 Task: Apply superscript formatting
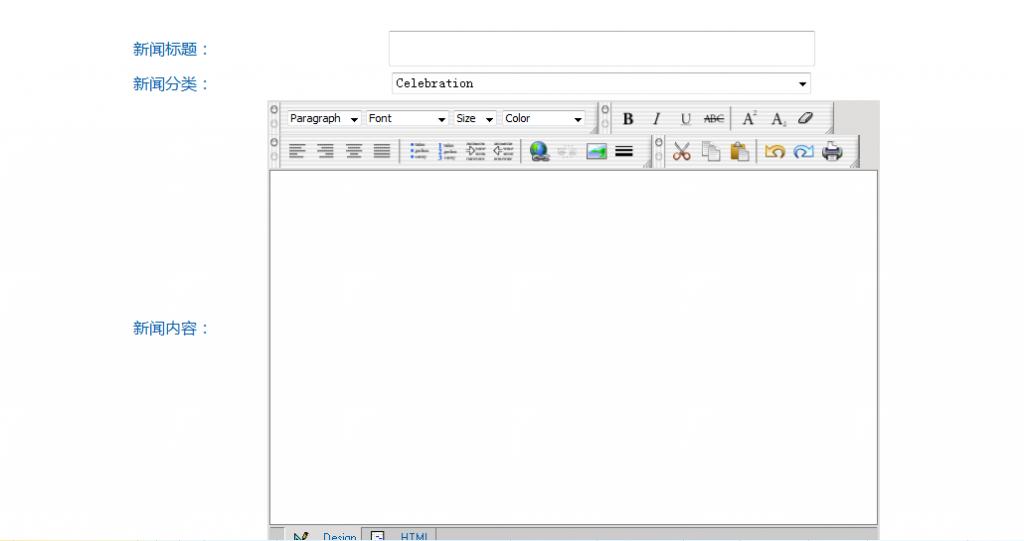[748, 119]
